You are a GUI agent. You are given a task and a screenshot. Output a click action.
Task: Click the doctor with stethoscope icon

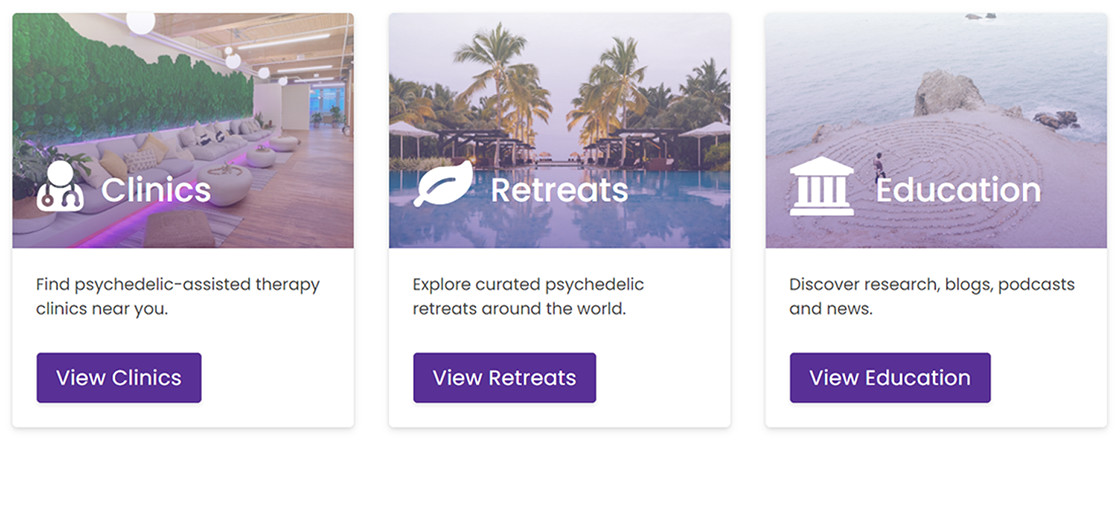point(60,186)
